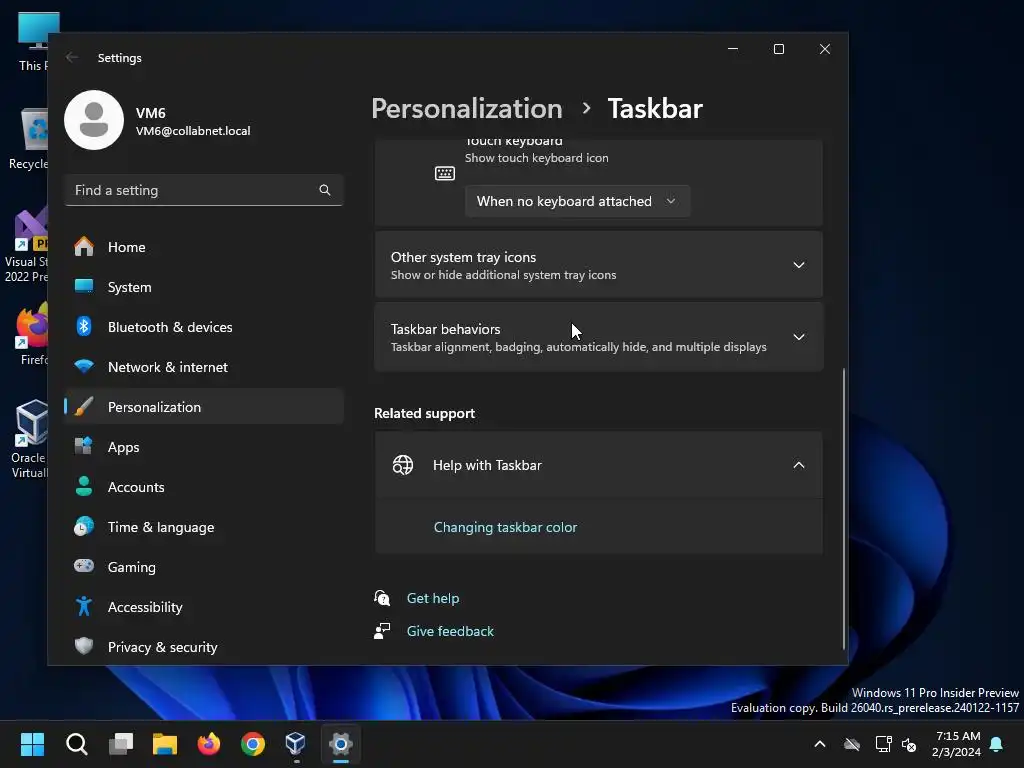Screen dimensions: 1024x768
Task: Click the Give feedback link
Action: [x=450, y=631]
